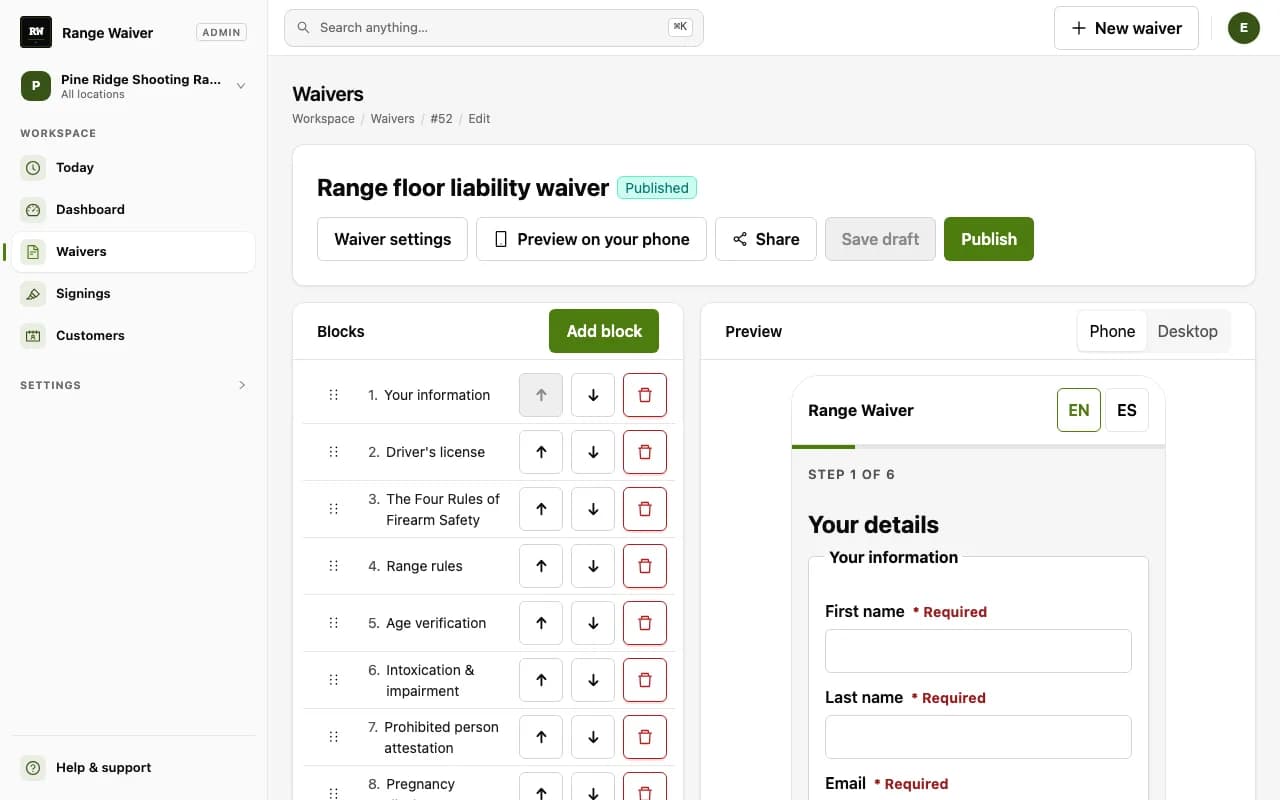
Task: Delete the Your information block
Action: click(645, 395)
